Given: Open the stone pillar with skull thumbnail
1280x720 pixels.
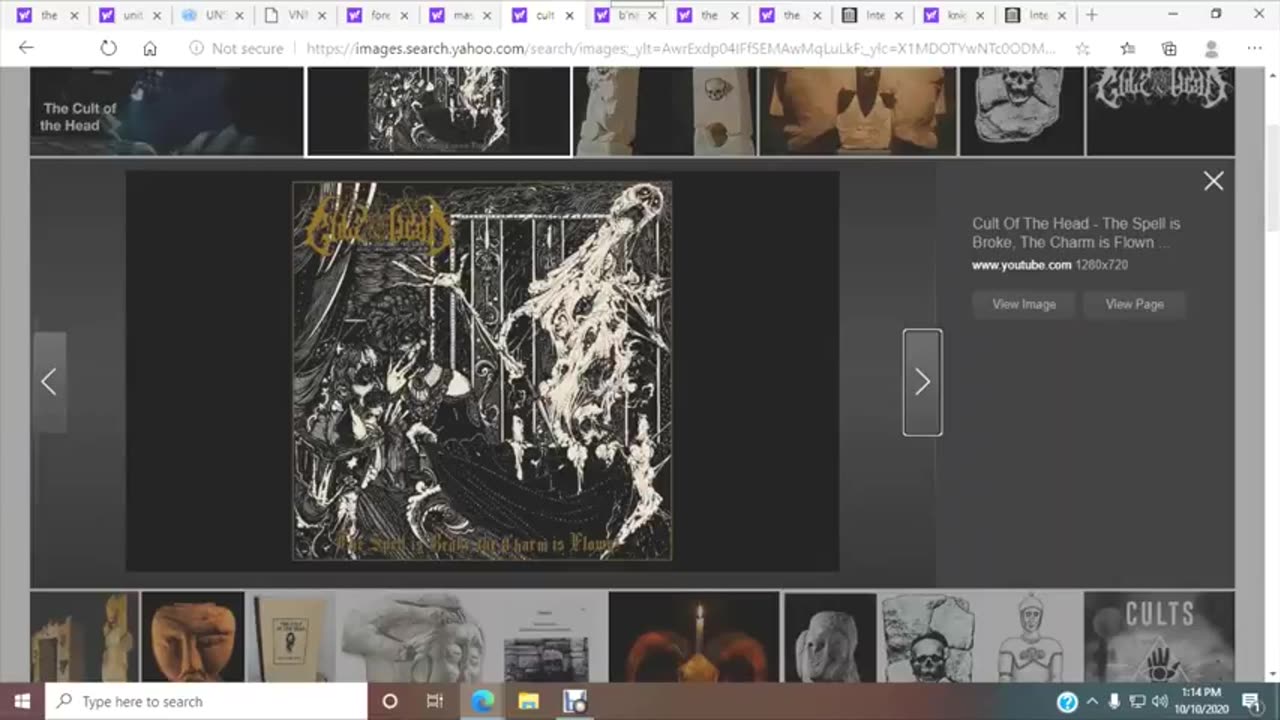Looking at the screenshot, I should pos(665,111).
